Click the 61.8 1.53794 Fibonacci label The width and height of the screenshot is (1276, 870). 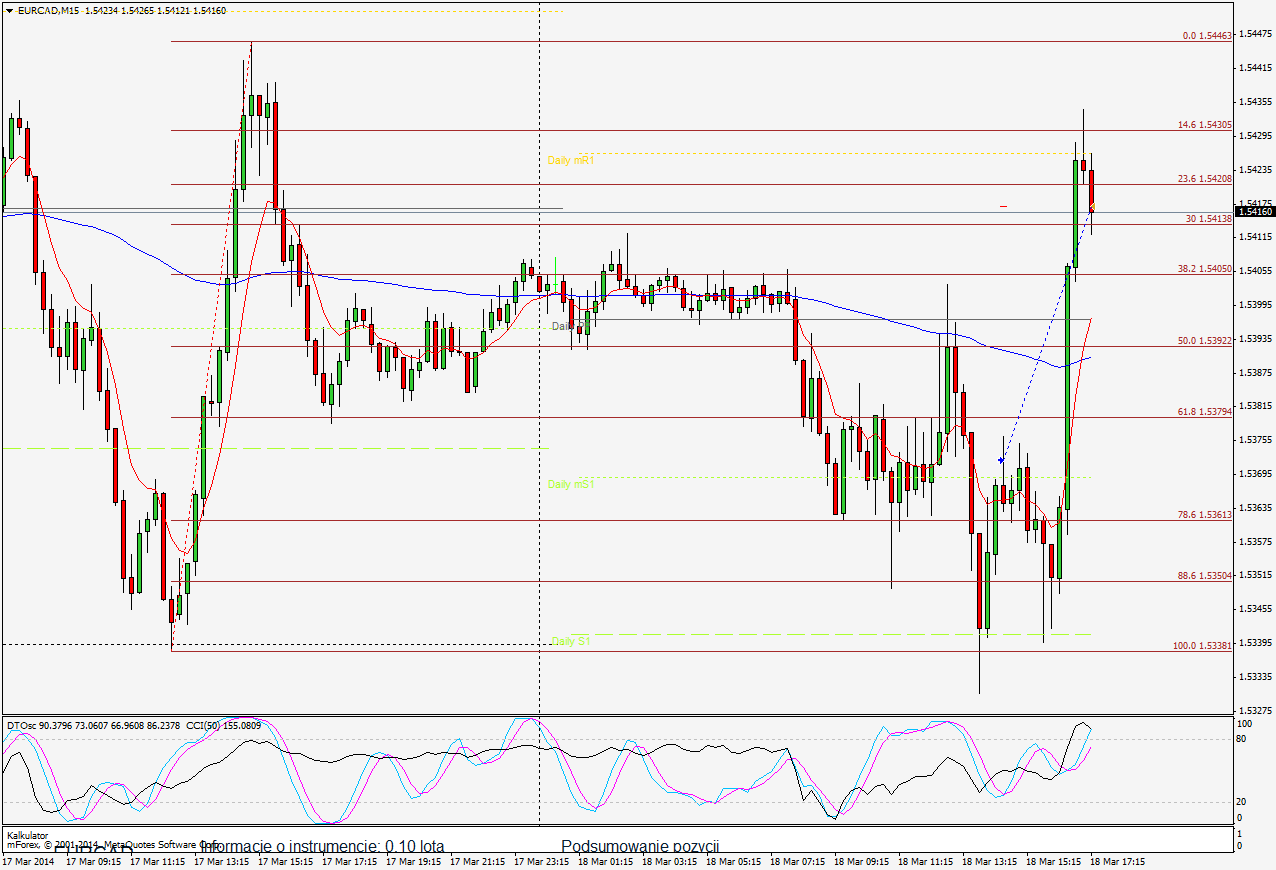pyautogui.click(x=1205, y=411)
